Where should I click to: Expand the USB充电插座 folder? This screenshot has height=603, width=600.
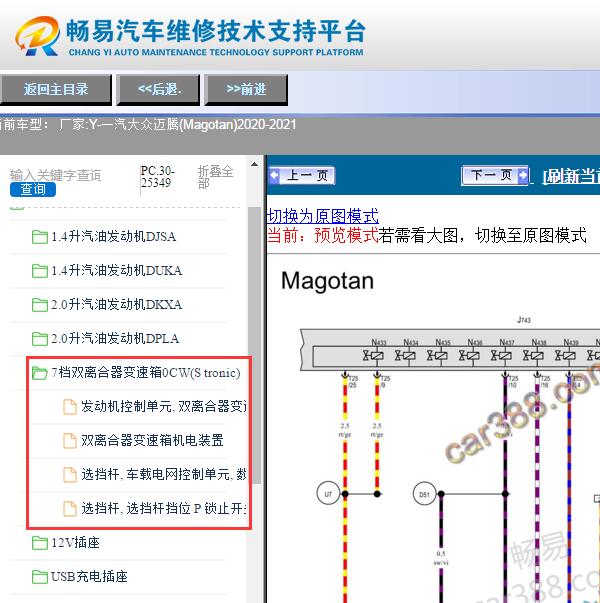(89, 576)
